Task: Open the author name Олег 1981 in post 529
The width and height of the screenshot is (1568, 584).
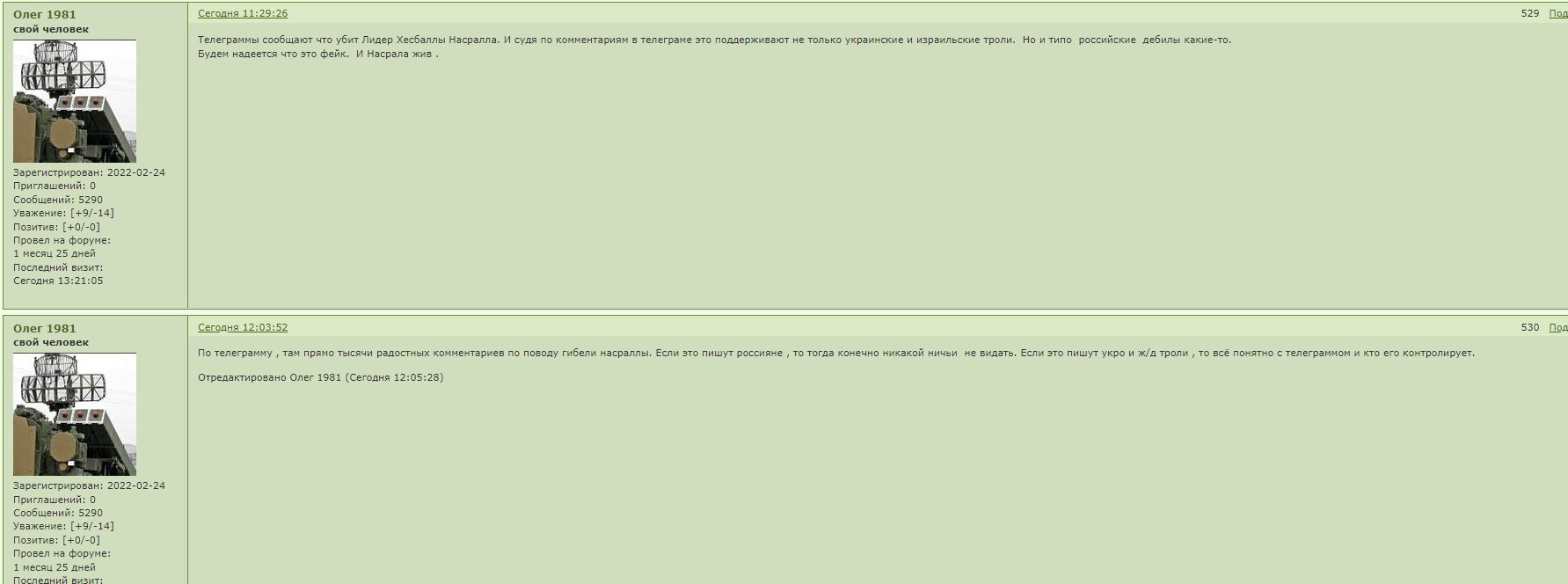Action: (x=45, y=14)
